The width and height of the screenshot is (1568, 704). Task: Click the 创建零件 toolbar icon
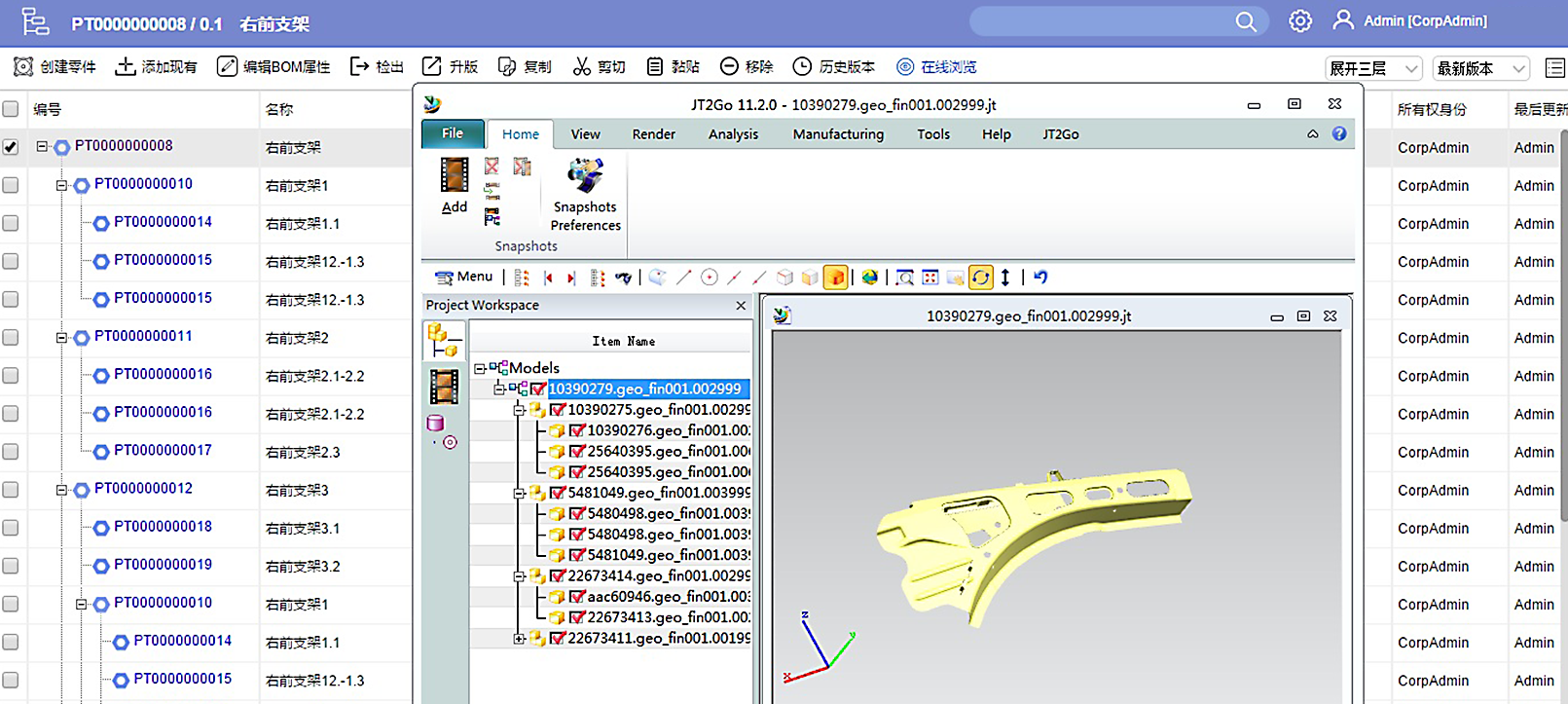click(23, 66)
